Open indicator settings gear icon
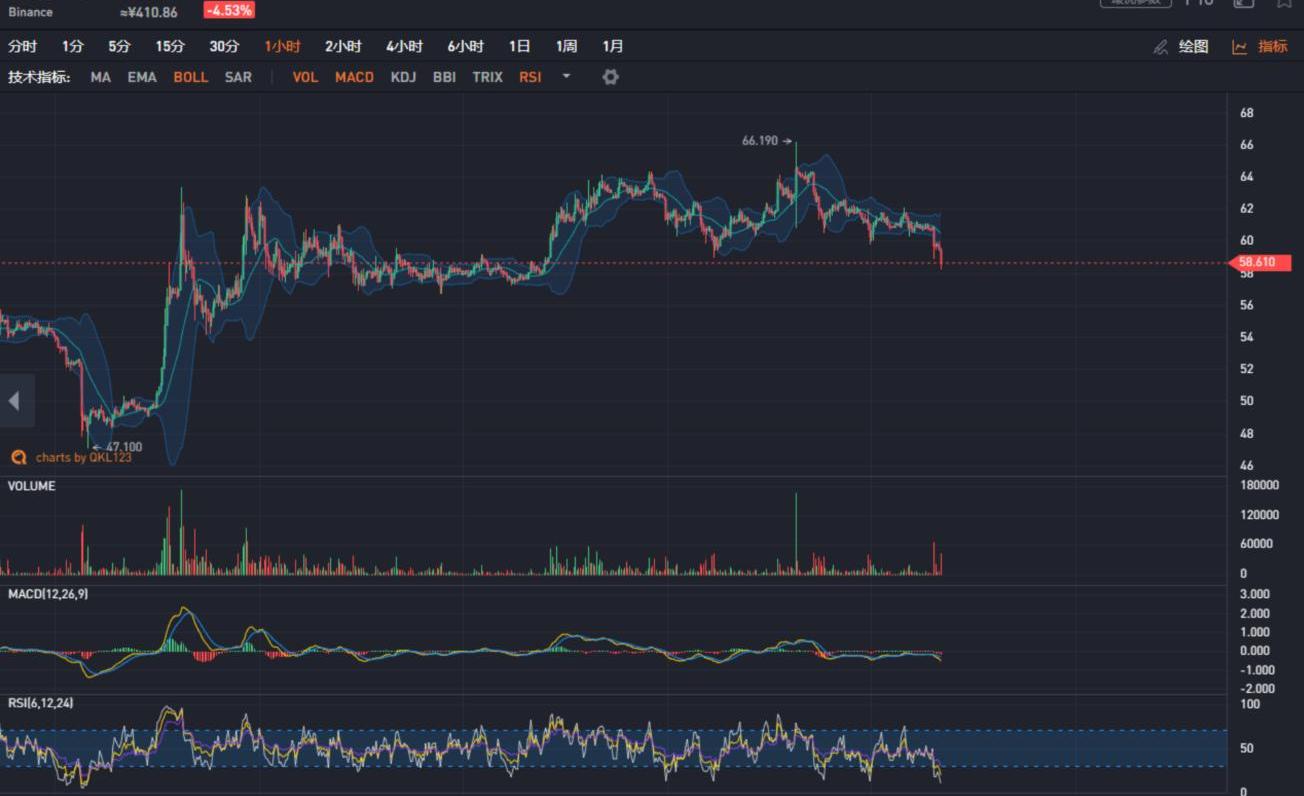Image resolution: width=1304 pixels, height=796 pixels. tap(610, 77)
